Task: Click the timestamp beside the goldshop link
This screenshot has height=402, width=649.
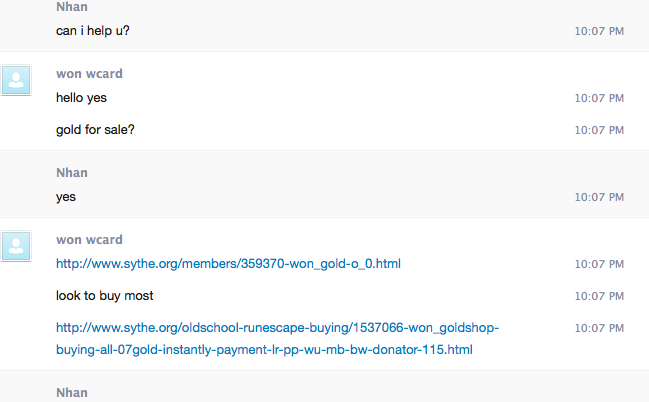Action: [599, 328]
